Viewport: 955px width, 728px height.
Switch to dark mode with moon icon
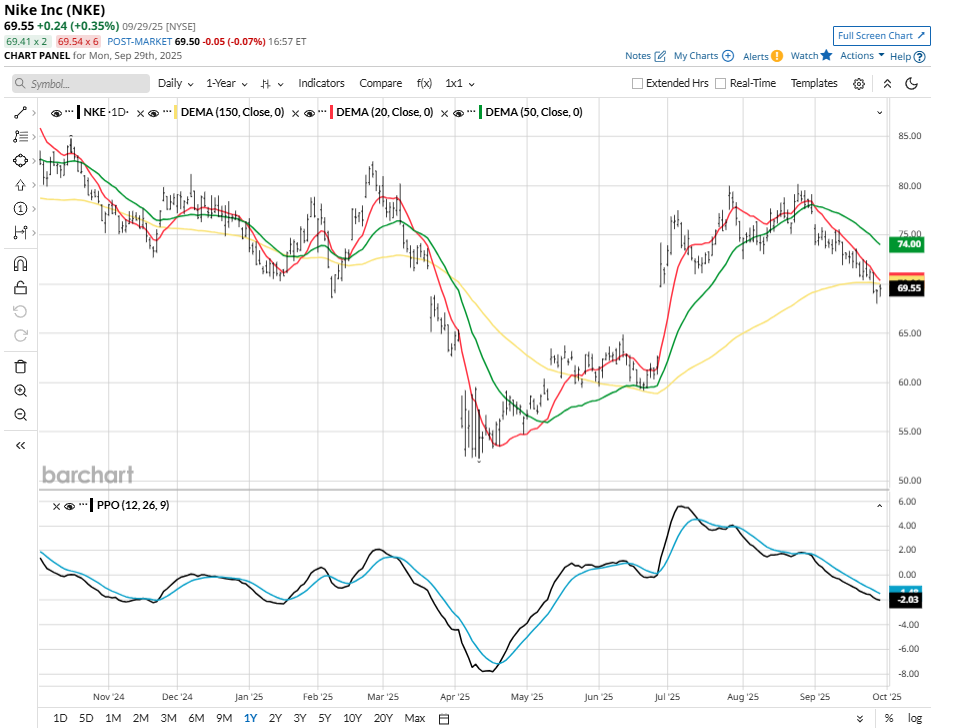pos(912,83)
